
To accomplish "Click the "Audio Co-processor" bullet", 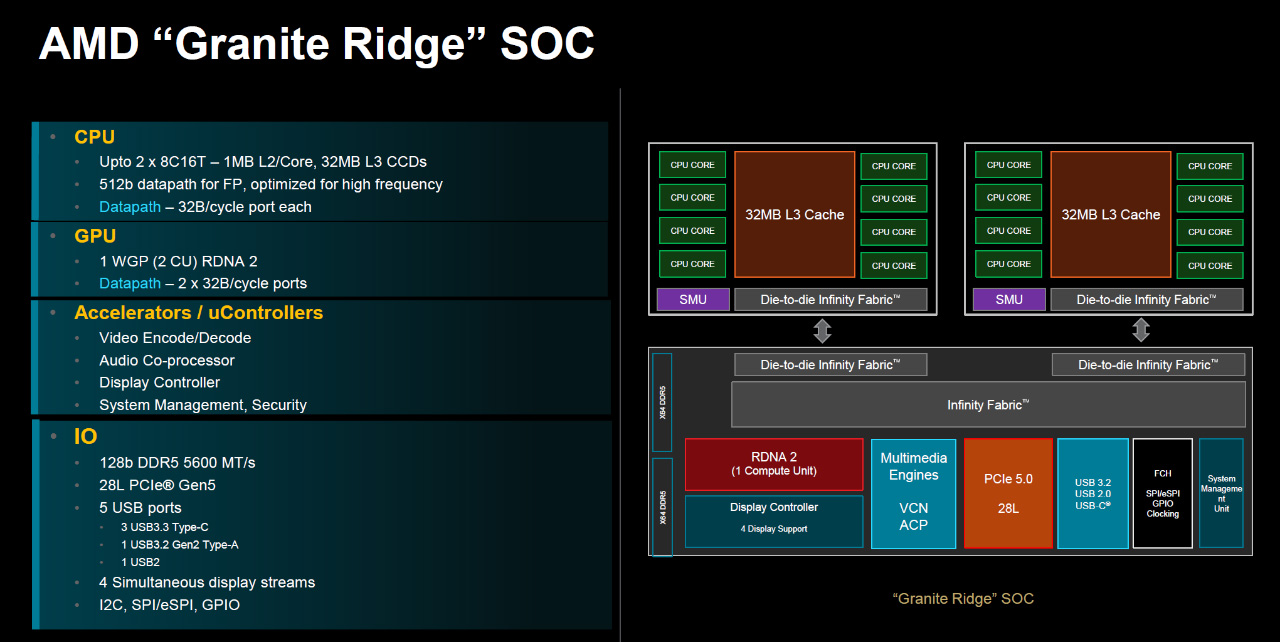I will click(x=167, y=360).
